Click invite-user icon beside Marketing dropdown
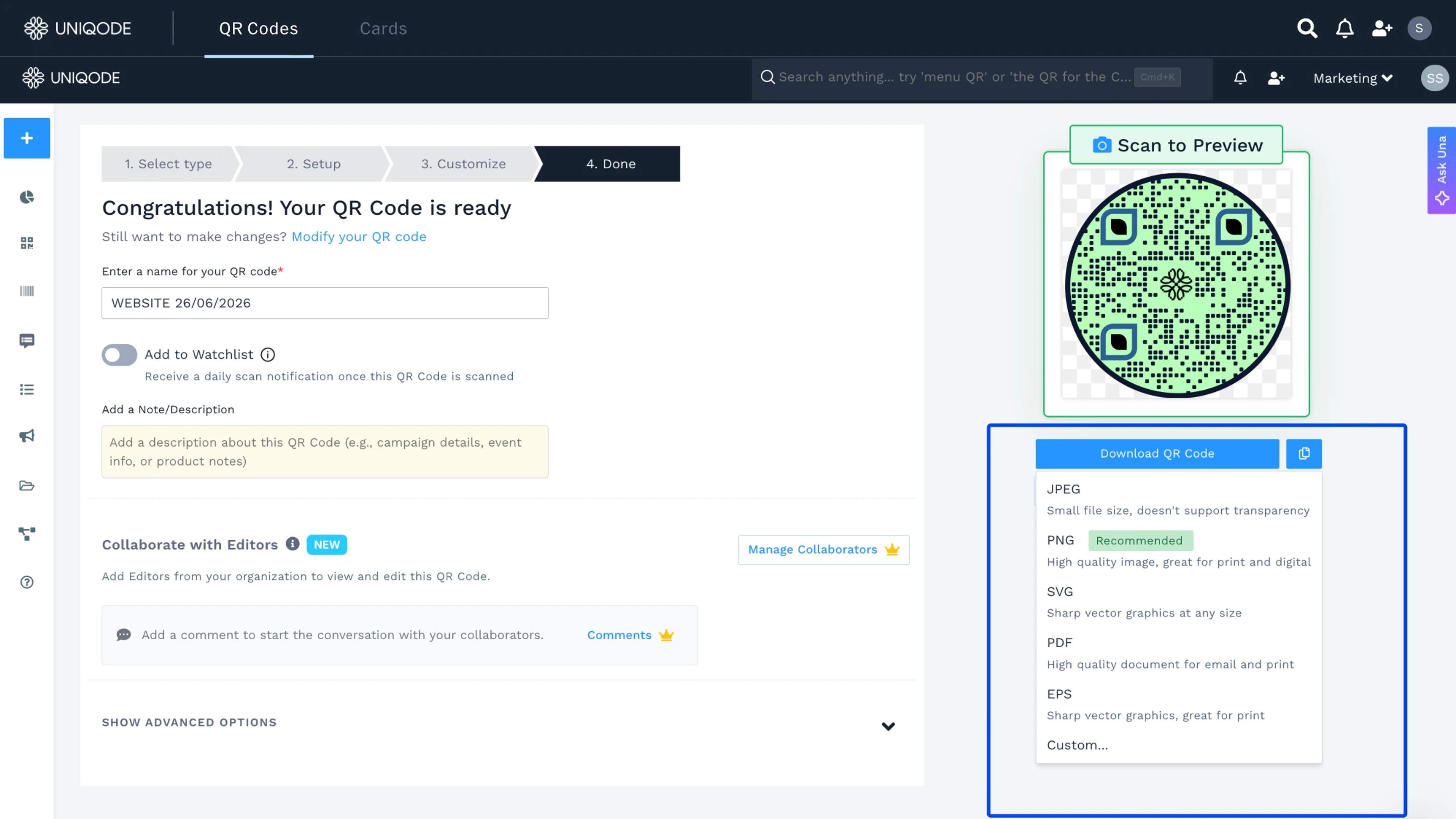1456x819 pixels. 1276,78
